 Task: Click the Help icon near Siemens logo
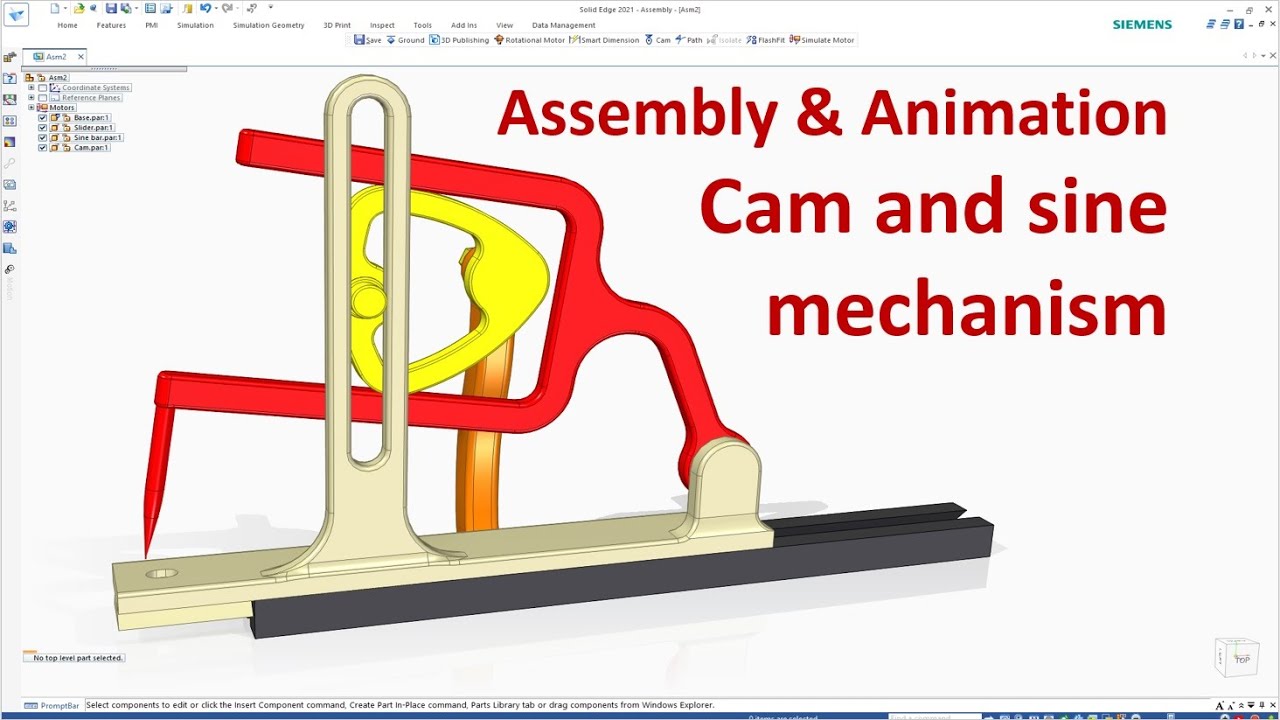tap(1239, 24)
